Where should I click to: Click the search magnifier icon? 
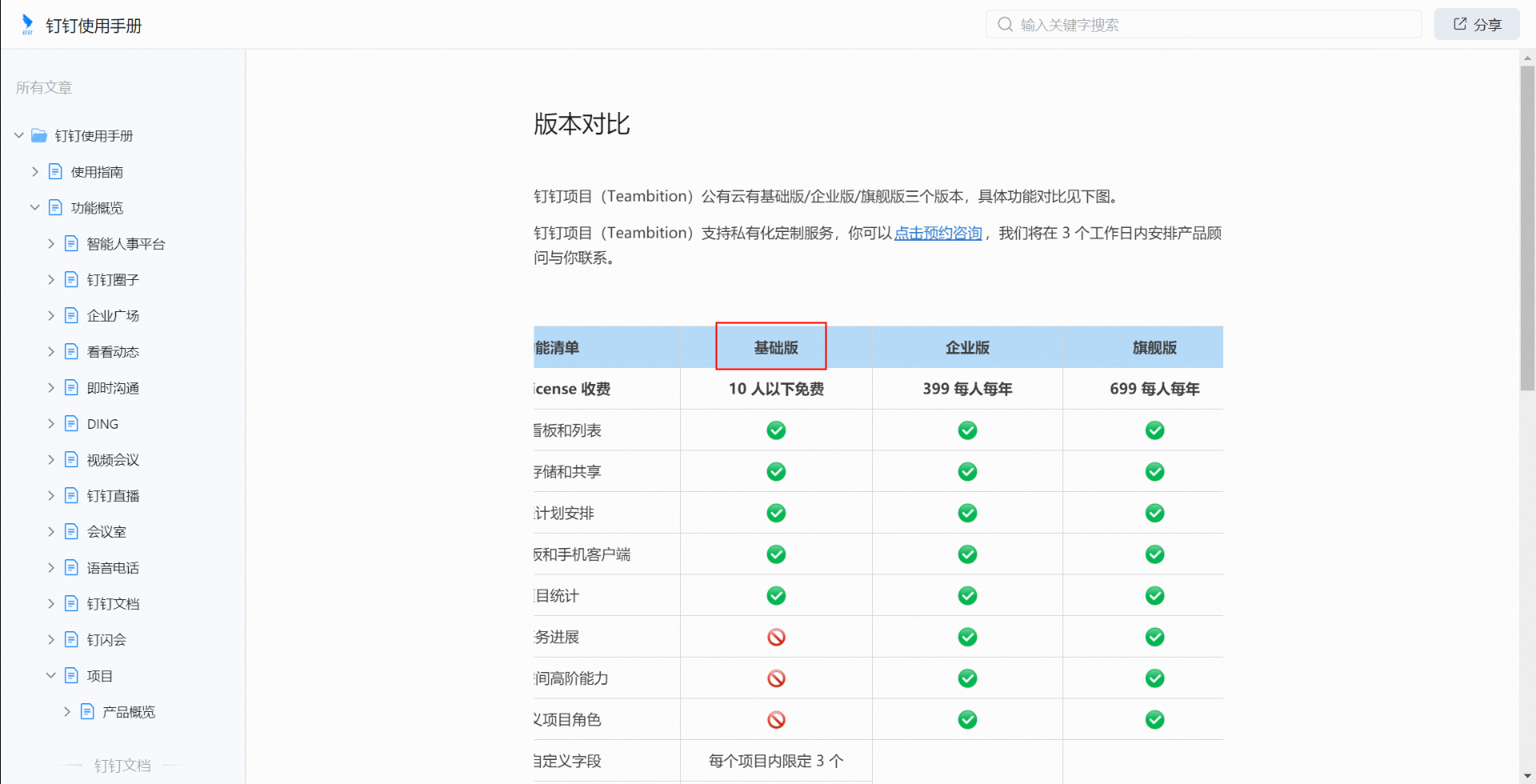click(1005, 25)
